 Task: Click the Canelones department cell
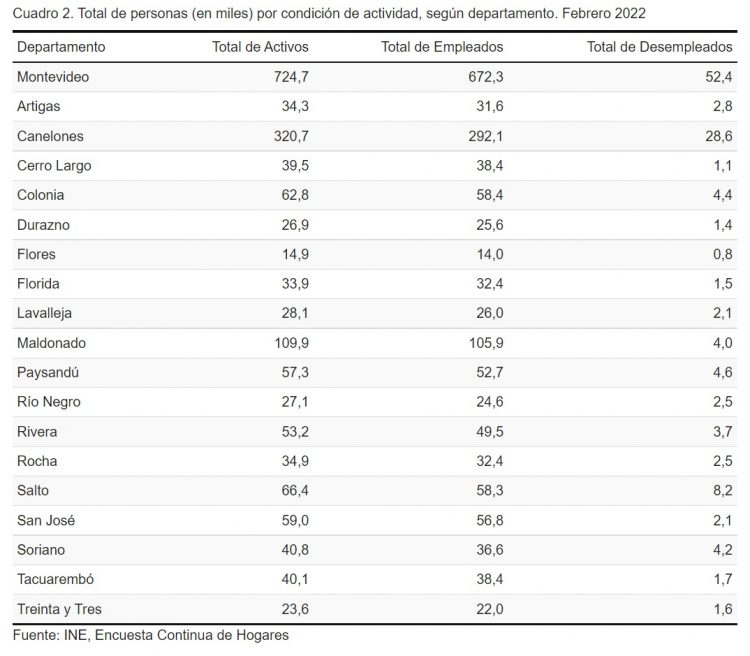pyautogui.click(x=50, y=136)
